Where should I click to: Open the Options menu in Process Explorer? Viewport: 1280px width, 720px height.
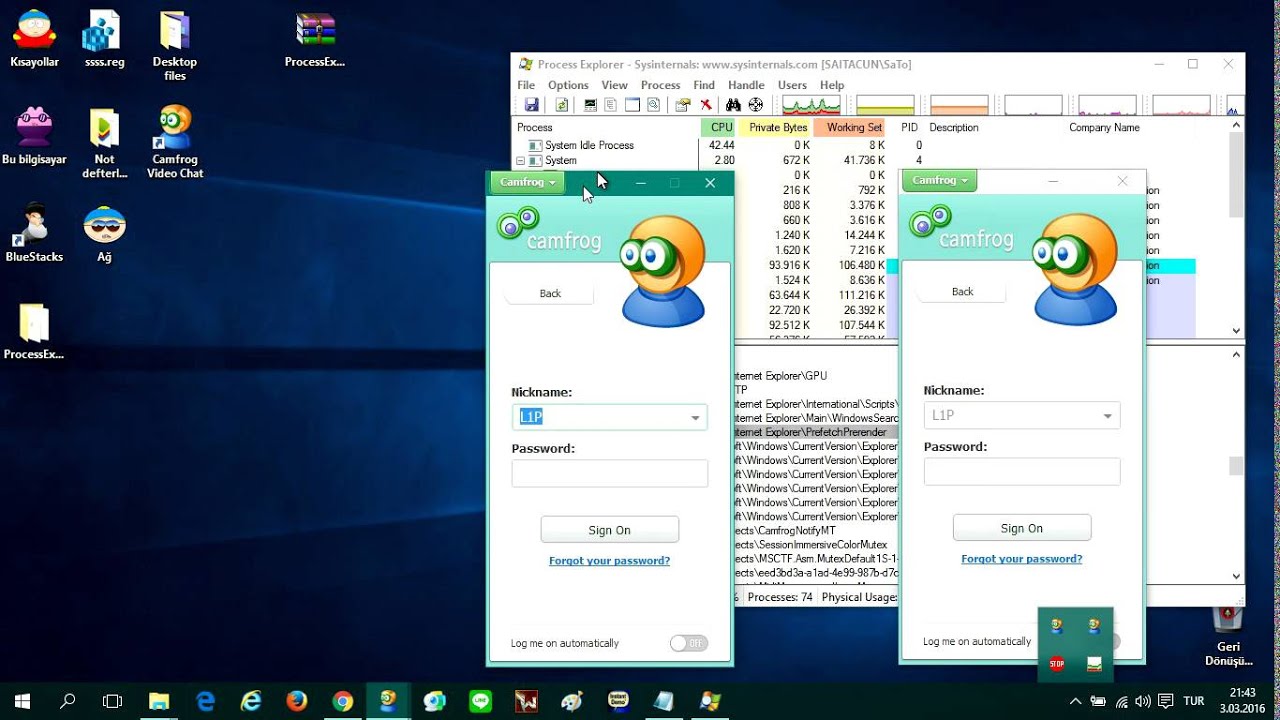[568, 85]
